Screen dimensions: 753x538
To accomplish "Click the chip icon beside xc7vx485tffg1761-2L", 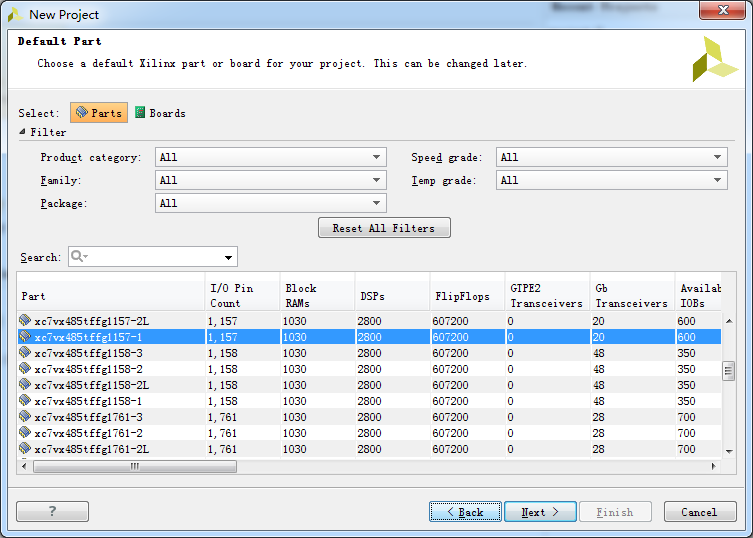I will click(x=25, y=448).
